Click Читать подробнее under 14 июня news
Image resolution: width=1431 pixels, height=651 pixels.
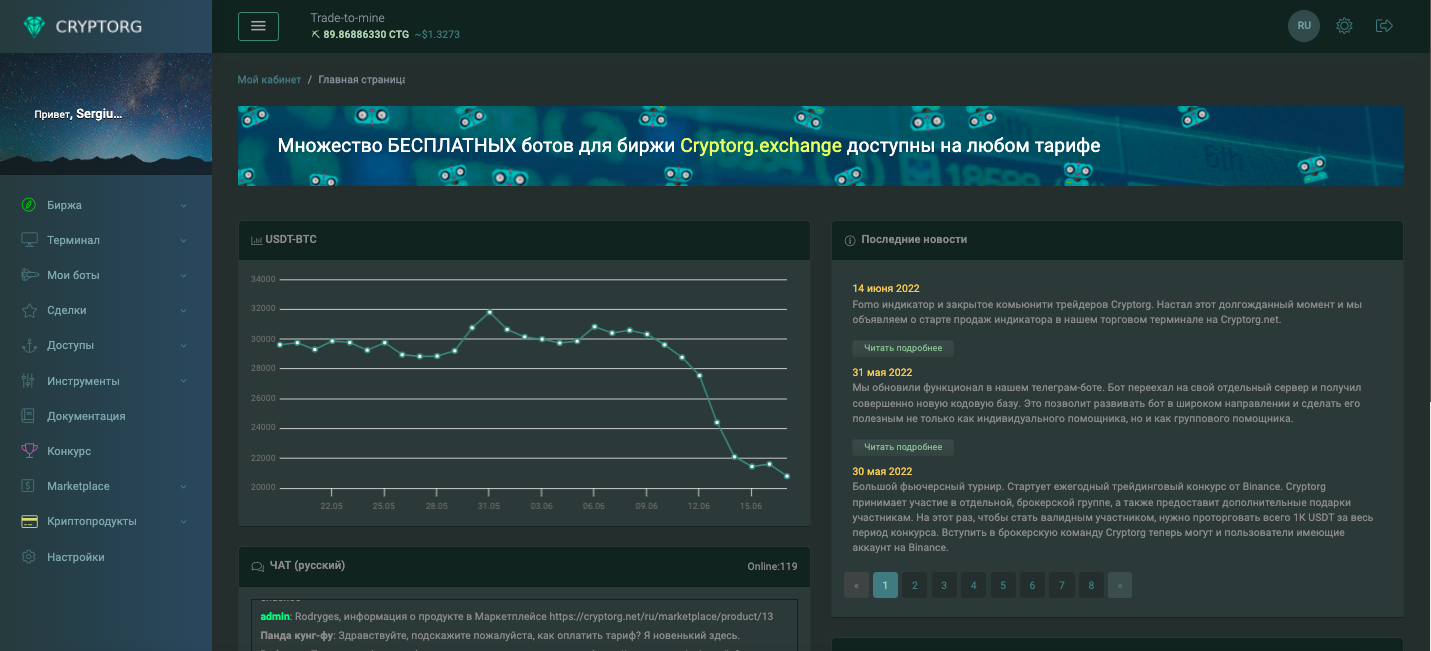click(903, 348)
